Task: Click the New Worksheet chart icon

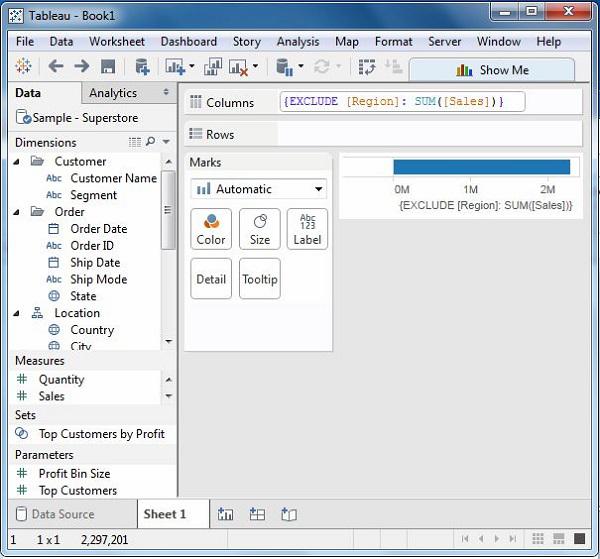Action: [x=175, y=67]
